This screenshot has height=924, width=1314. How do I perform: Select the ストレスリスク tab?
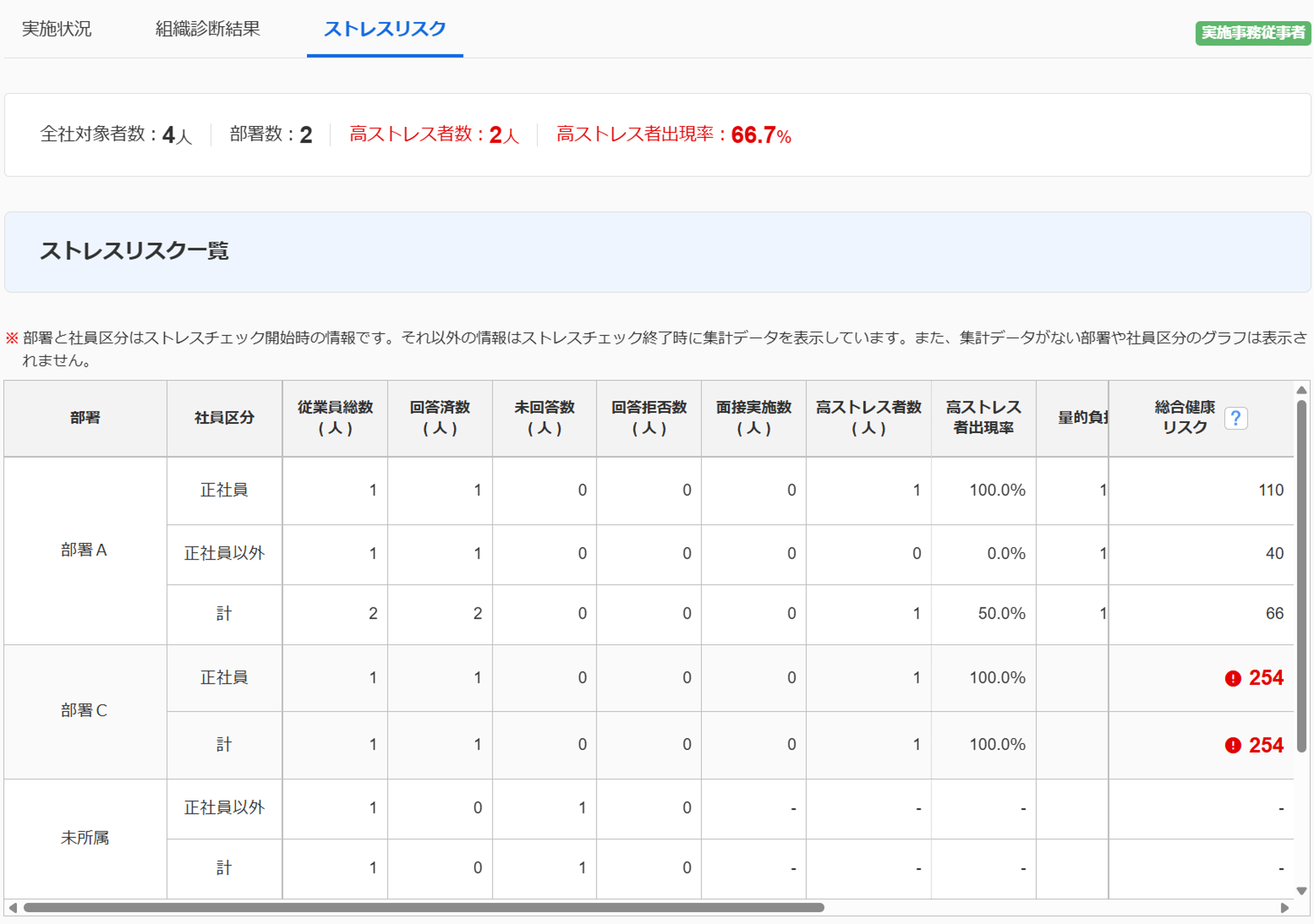click(x=384, y=29)
